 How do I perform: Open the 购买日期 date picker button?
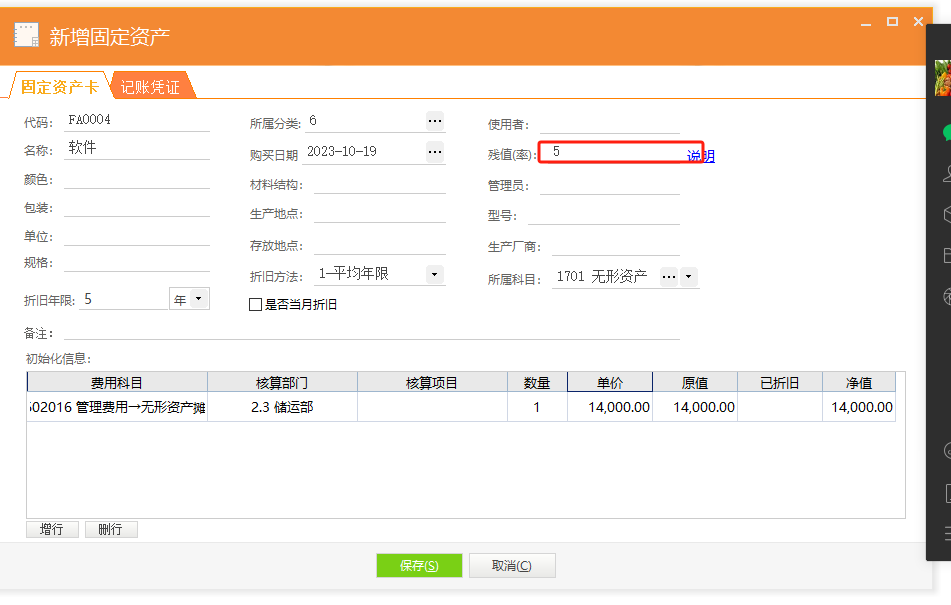pos(434,152)
